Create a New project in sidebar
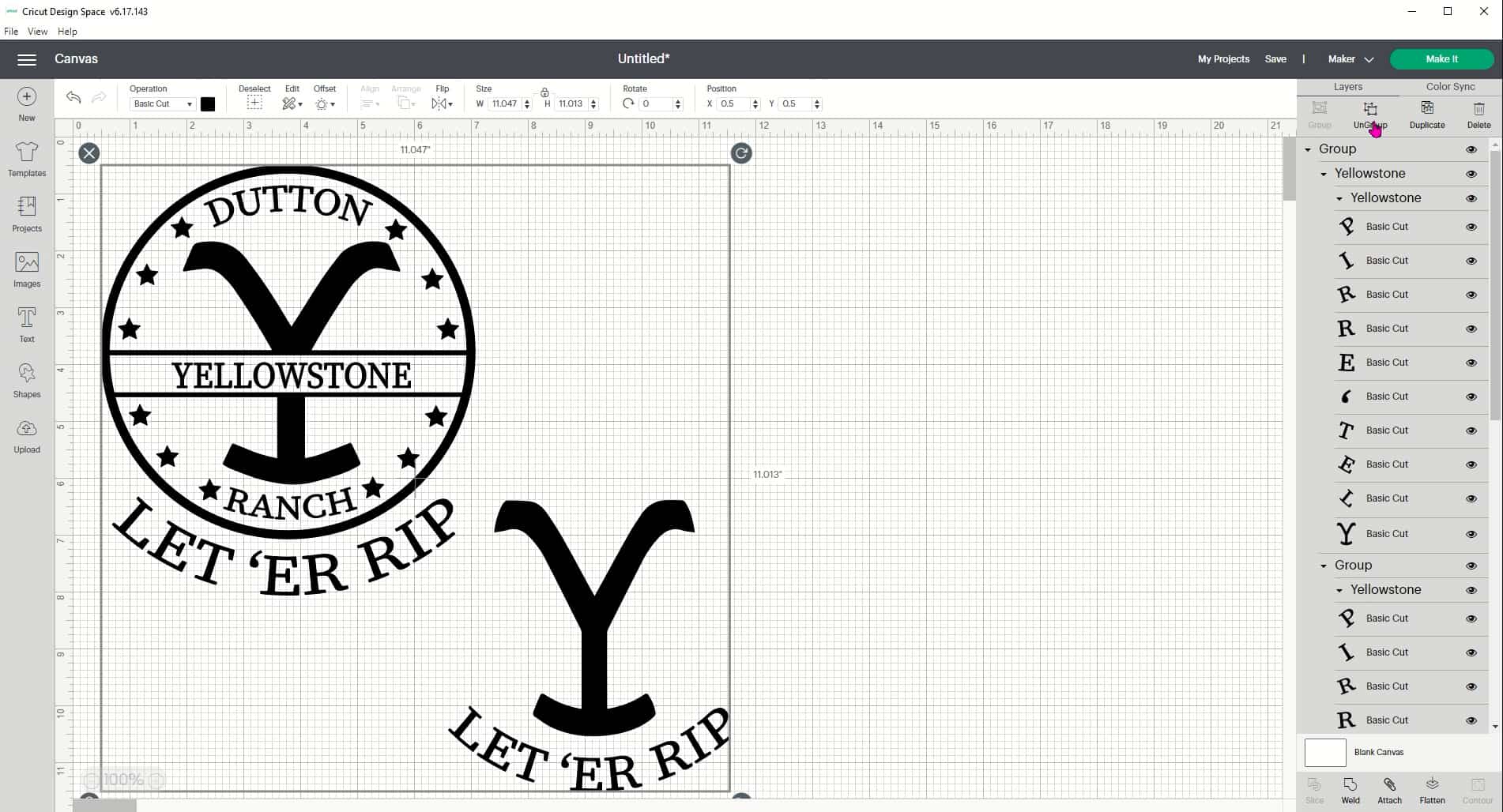1503x812 pixels. pos(27,104)
